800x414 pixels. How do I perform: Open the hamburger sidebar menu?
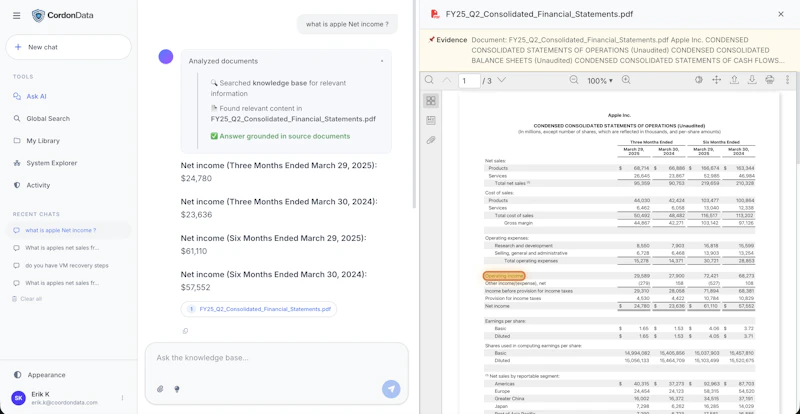[17, 15]
